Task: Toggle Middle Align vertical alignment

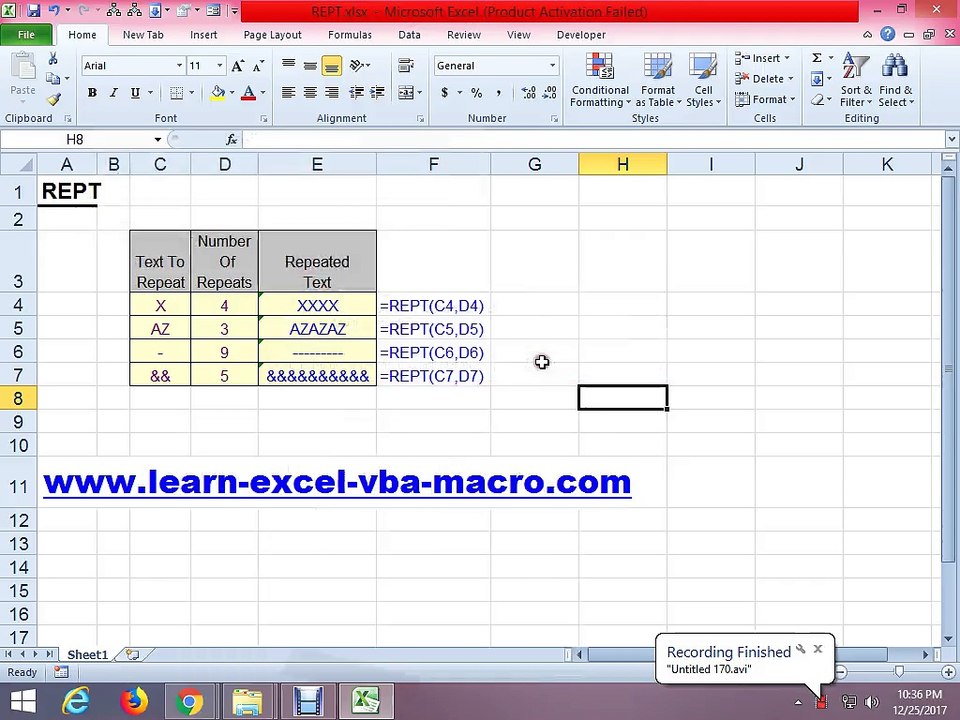Action: (x=310, y=65)
